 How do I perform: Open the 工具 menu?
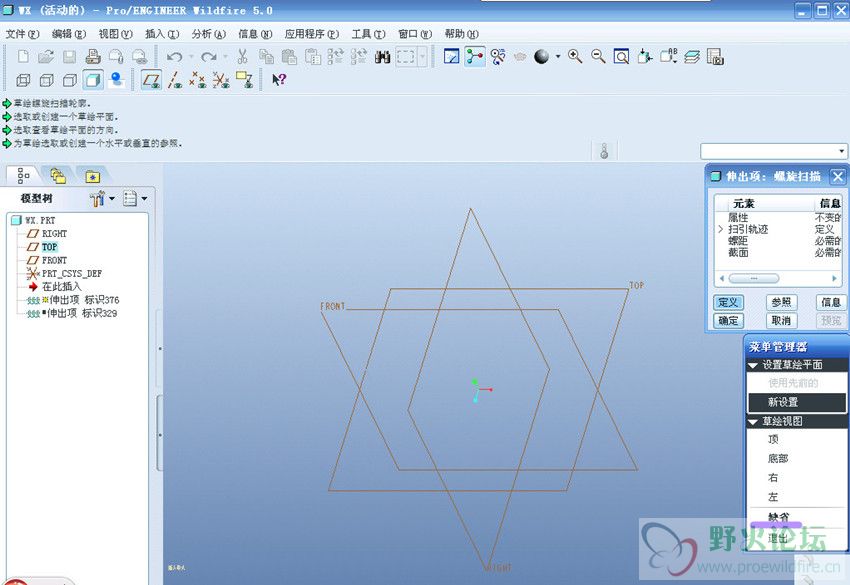pyautogui.click(x=369, y=34)
